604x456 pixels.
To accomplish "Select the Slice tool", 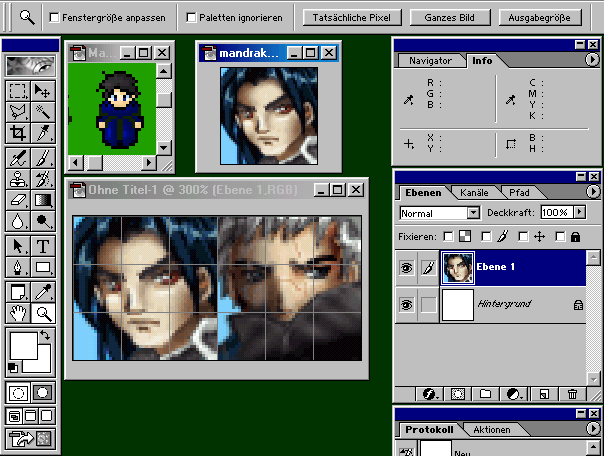I will tap(43, 133).
